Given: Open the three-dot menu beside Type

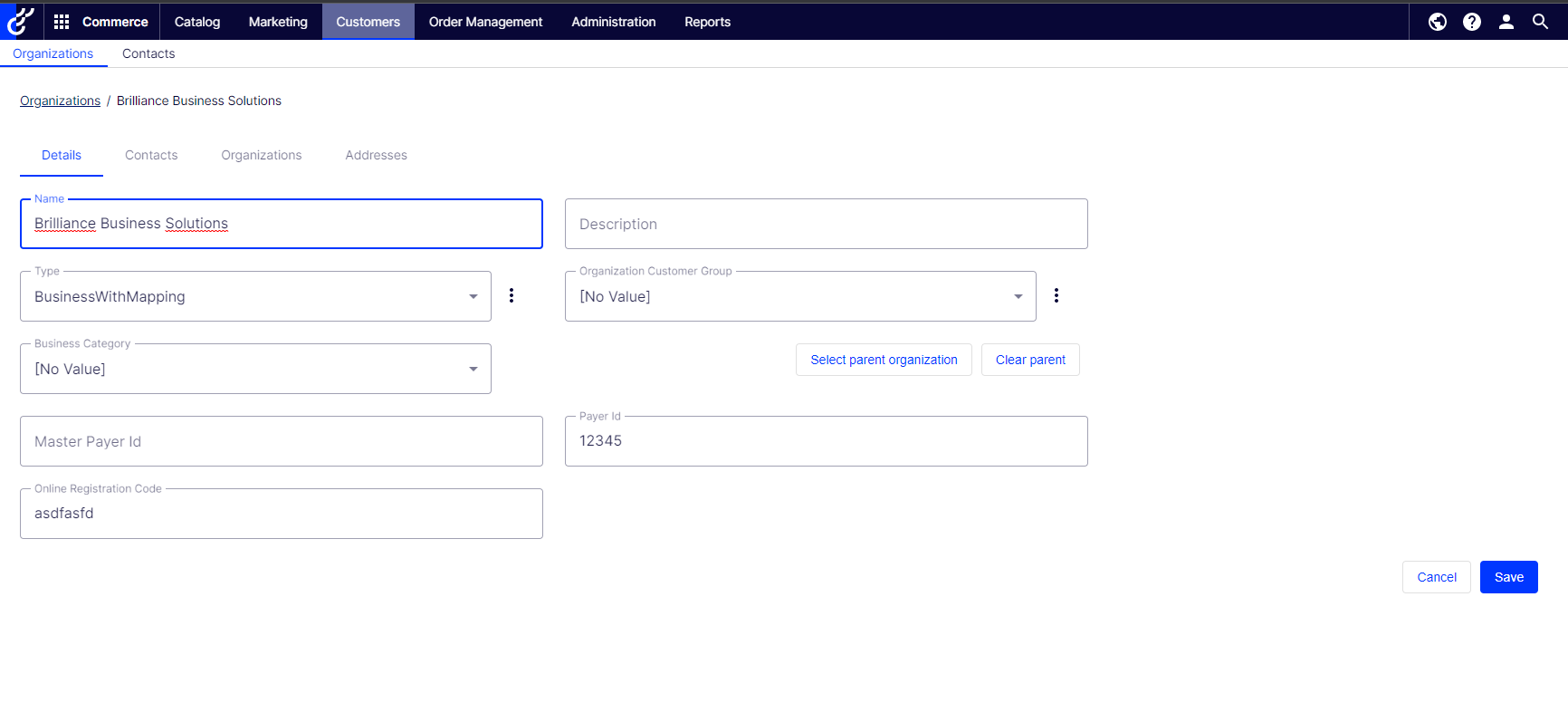Looking at the screenshot, I should click(x=512, y=295).
